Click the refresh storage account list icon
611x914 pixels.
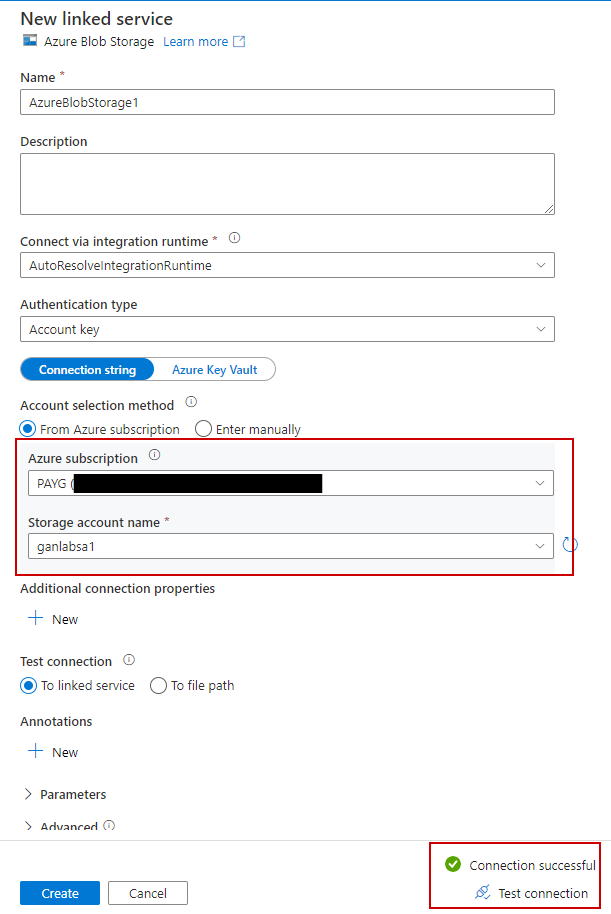coord(570,545)
